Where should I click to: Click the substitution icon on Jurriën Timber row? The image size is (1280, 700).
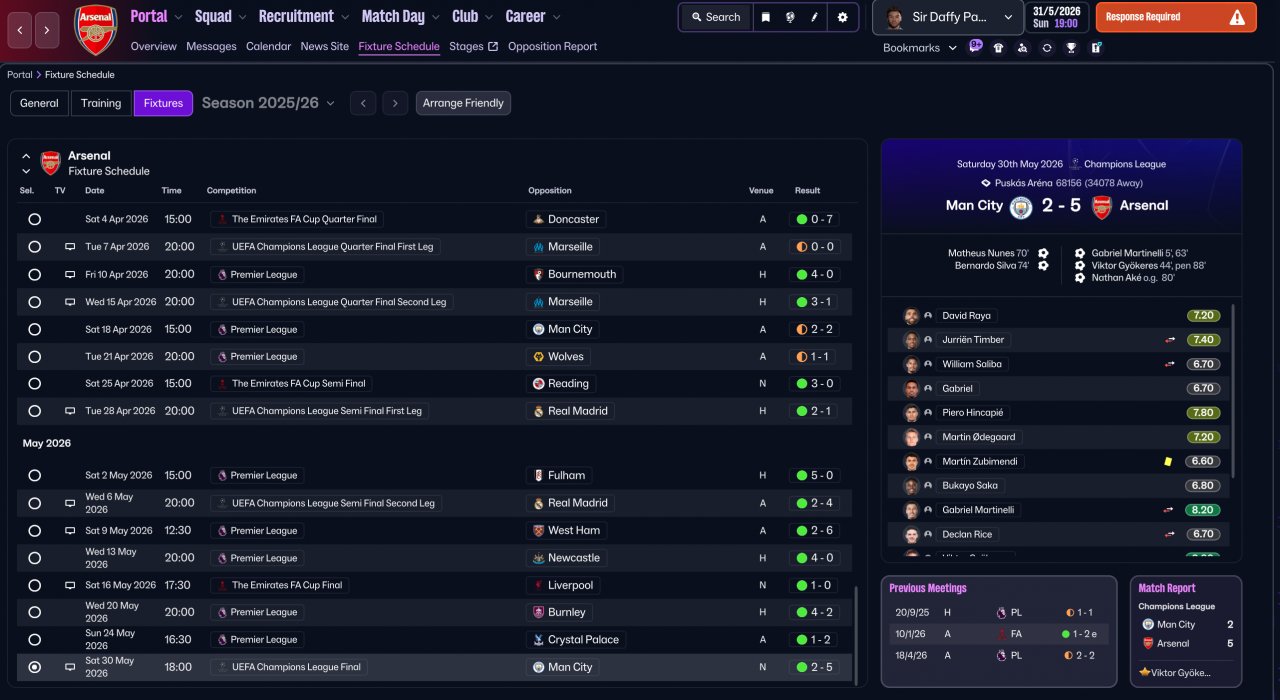[x=1170, y=340]
